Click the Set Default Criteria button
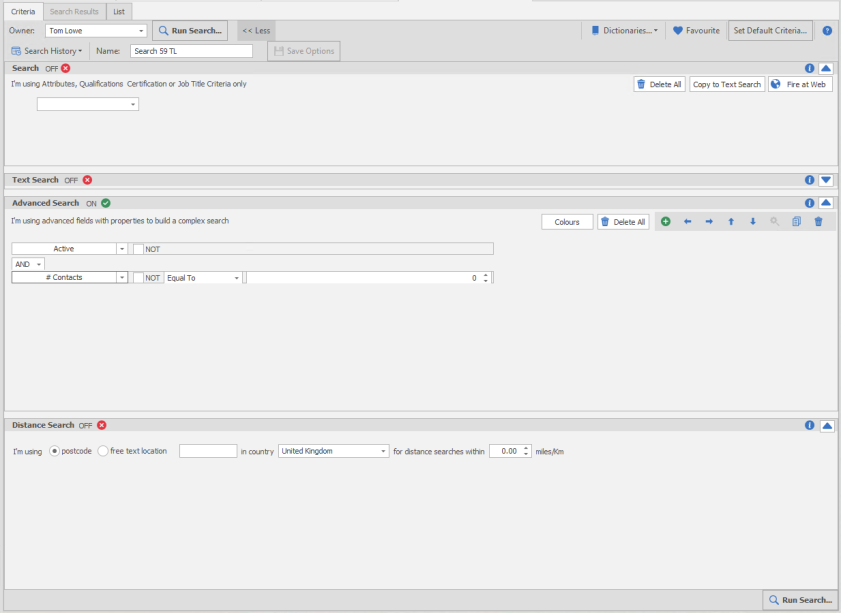The image size is (841, 613). (x=770, y=31)
